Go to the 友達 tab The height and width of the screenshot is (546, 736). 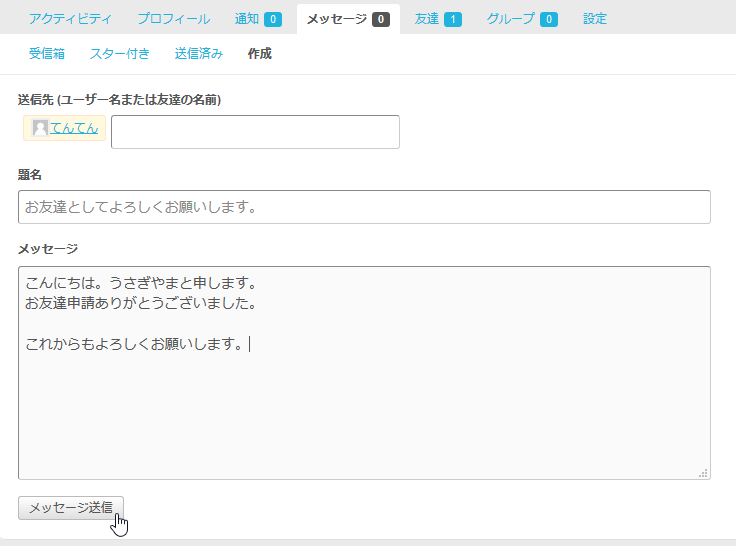tap(427, 19)
